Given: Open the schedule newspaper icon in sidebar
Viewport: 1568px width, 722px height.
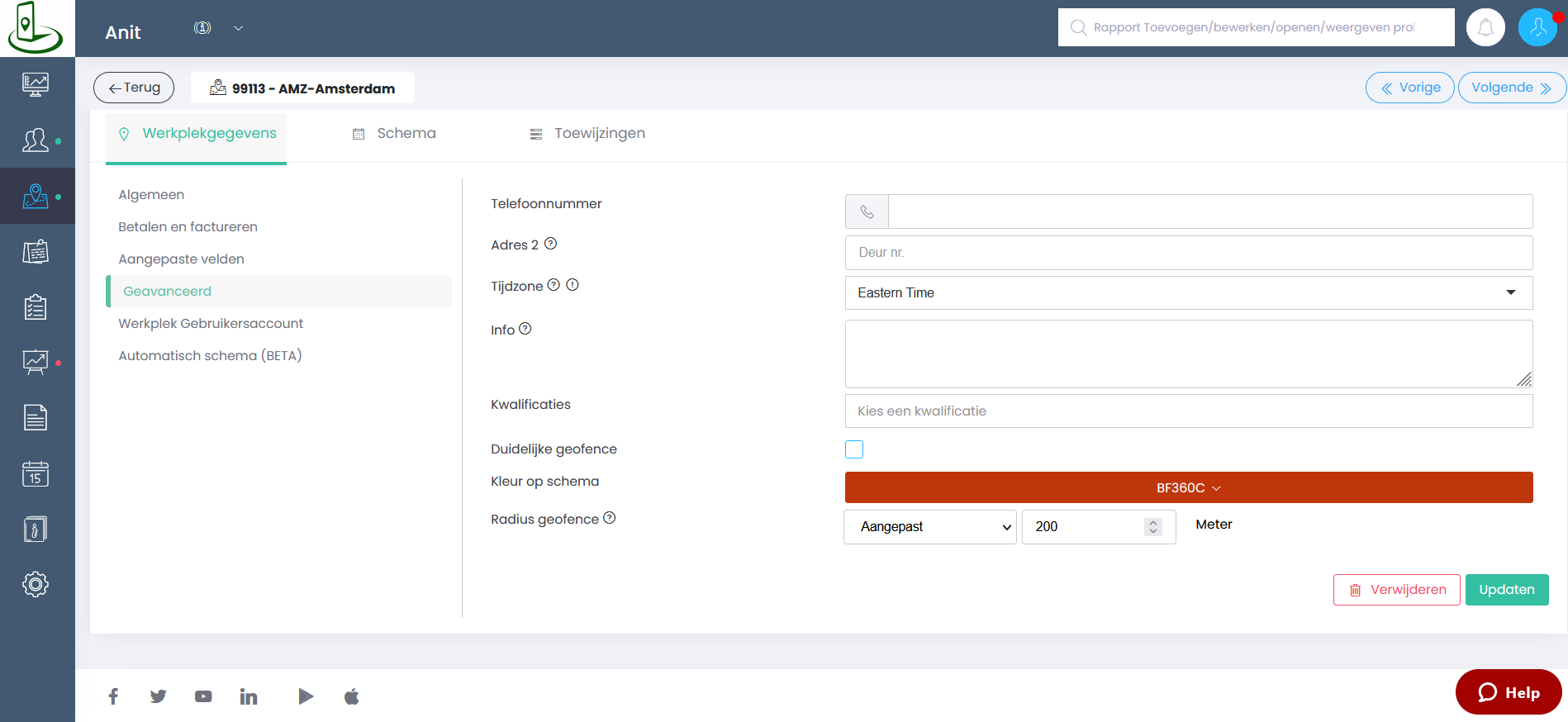Looking at the screenshot, I should [x=36, y=252].
